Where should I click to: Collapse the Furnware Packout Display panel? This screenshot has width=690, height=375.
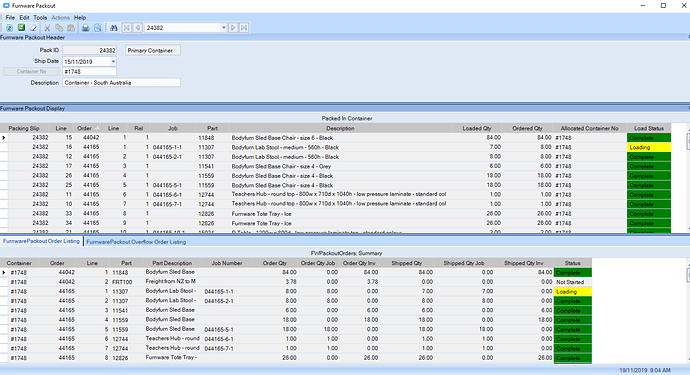tap(688, 108)
